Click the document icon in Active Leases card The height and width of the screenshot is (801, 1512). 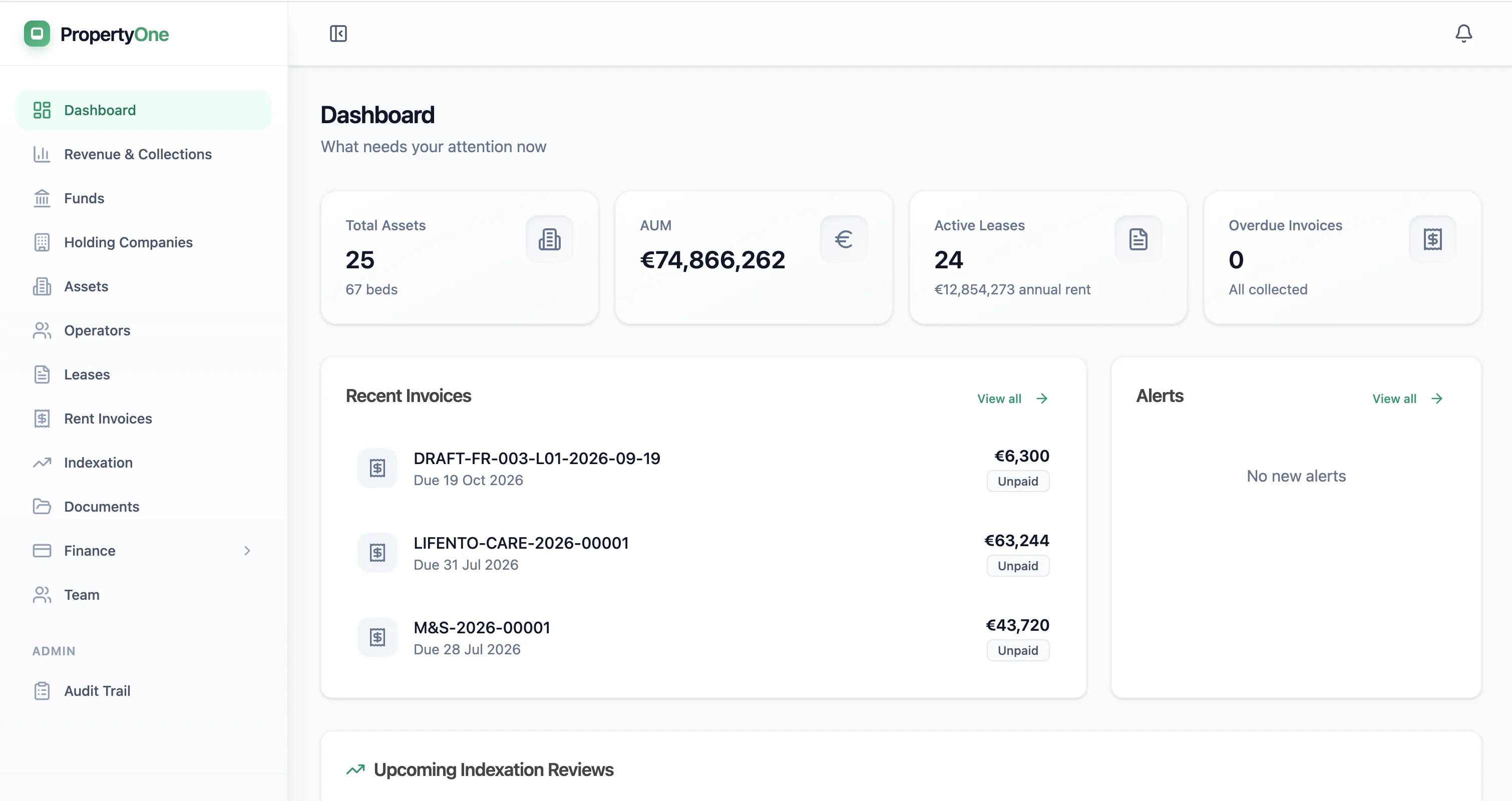click(1138, 239)
